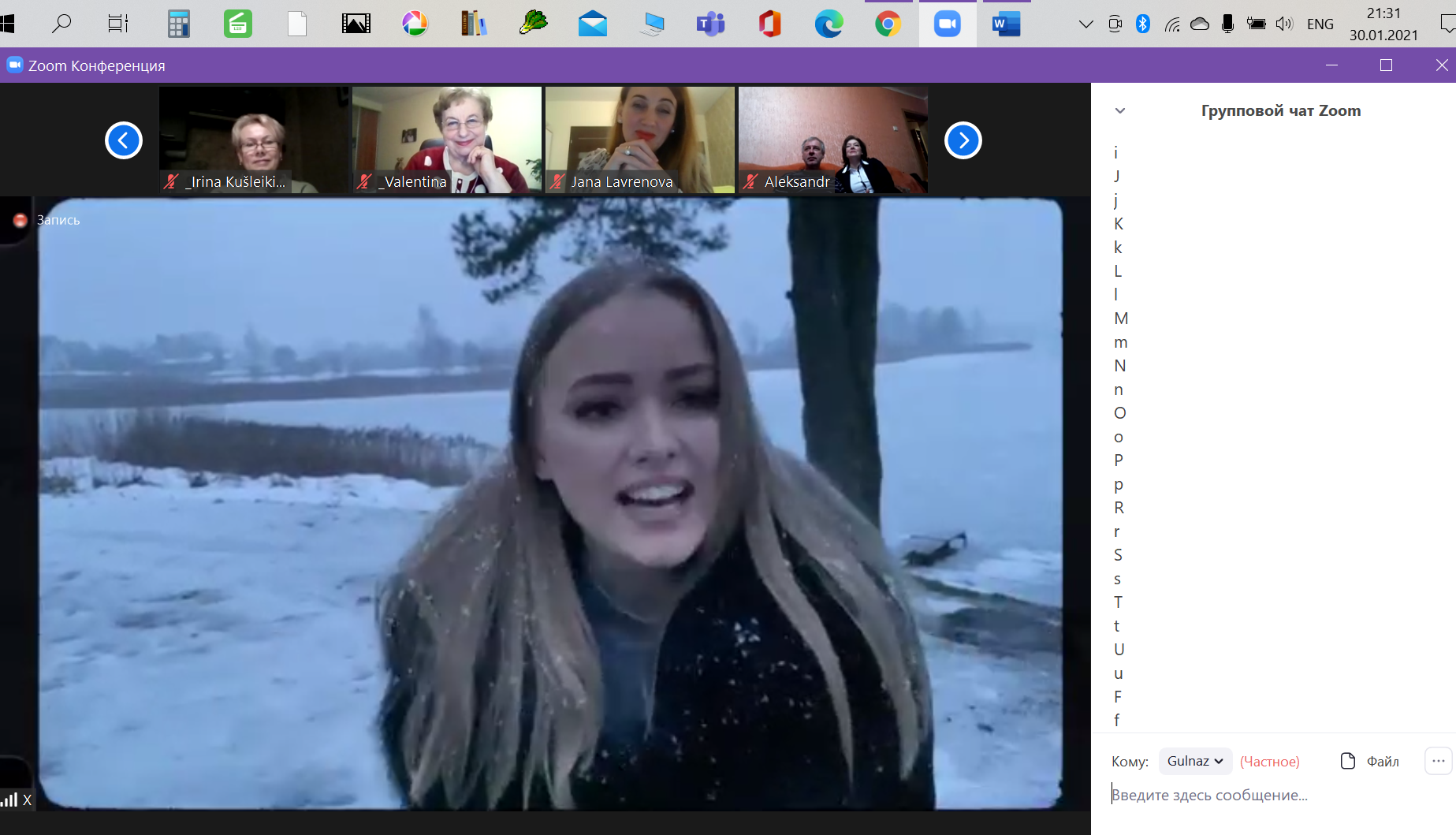Expand the hidden system tray icons
The width and height of the screenshot is (1456, 835).
click(1085, 24)
